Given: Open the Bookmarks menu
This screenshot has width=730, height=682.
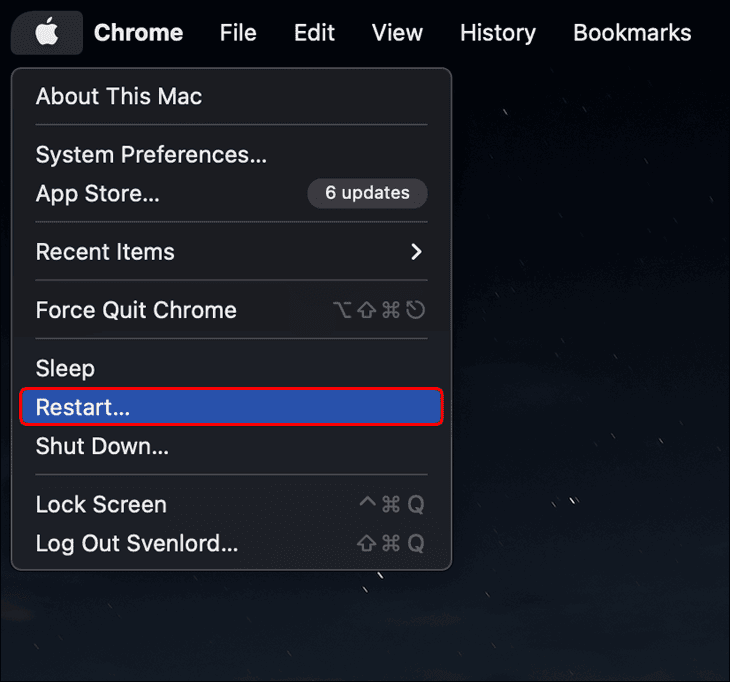Looking at the screenshot, I should pos(632,33).
